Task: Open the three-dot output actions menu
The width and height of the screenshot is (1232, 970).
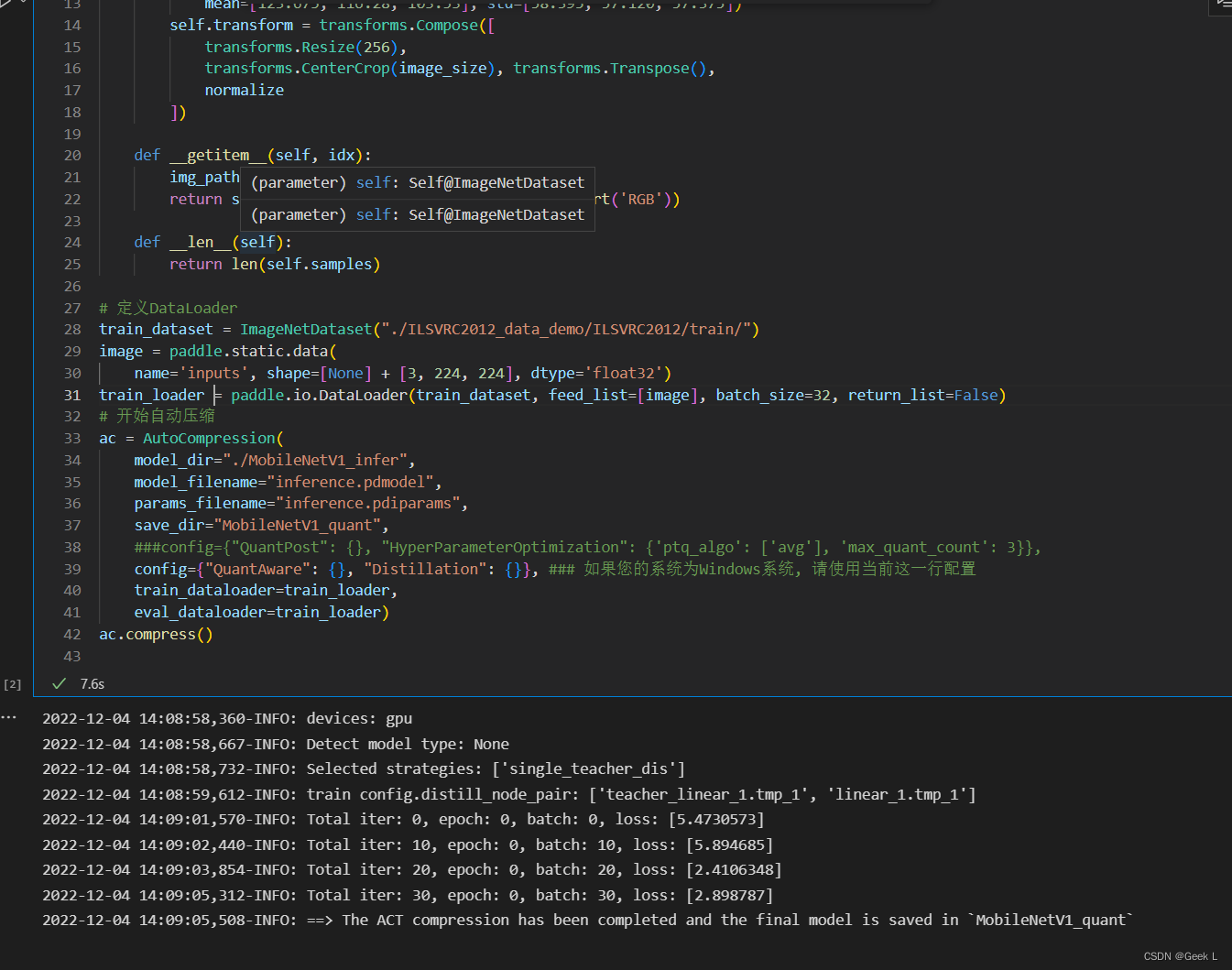Action: tap(9, 717)
